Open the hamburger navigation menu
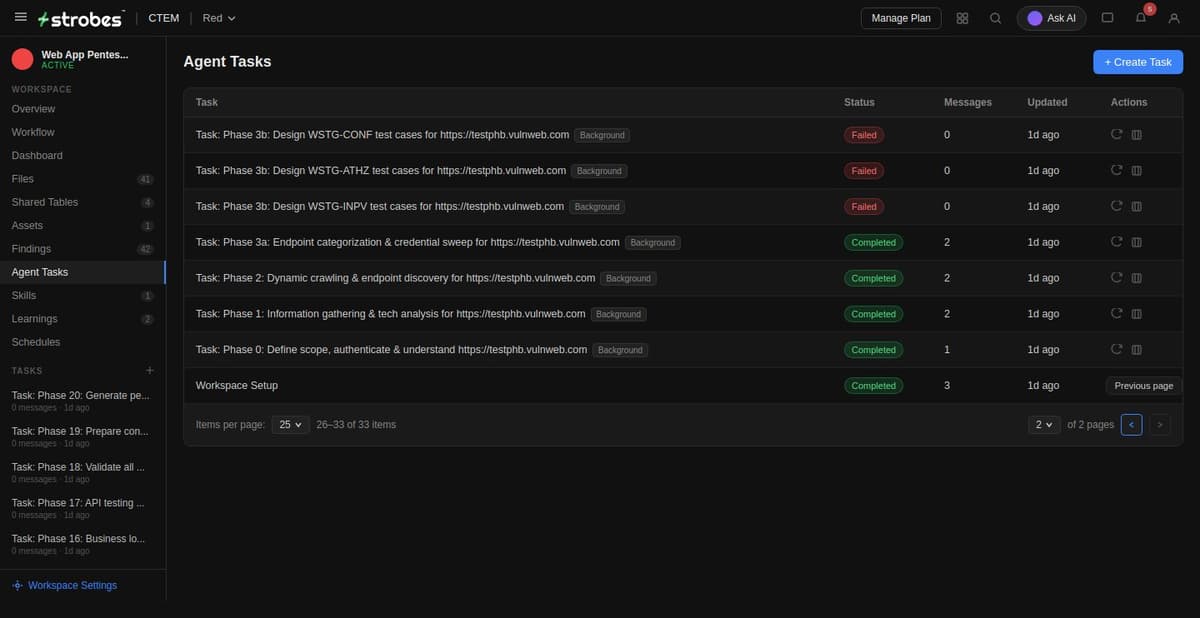Image resolution: width=1200 pixels, height=618 pixels. point(20,18)
